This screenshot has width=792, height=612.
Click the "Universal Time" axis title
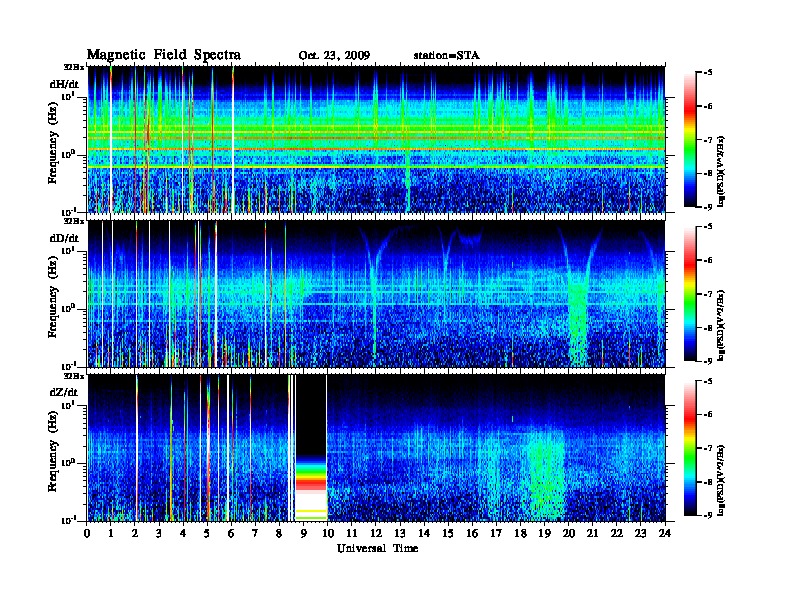(x=377, y=548)
